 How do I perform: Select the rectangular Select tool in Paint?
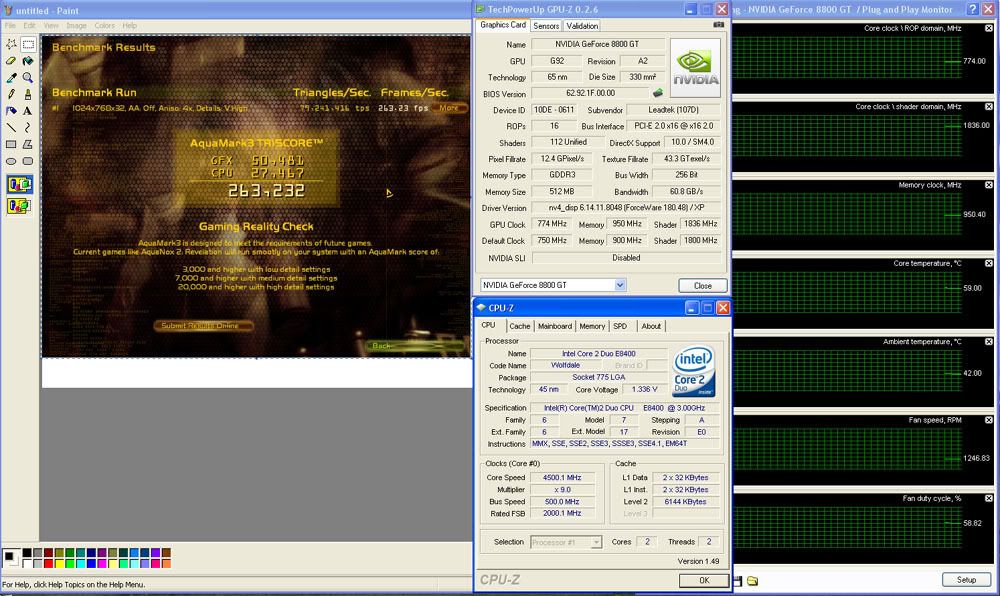coord(28,44)
